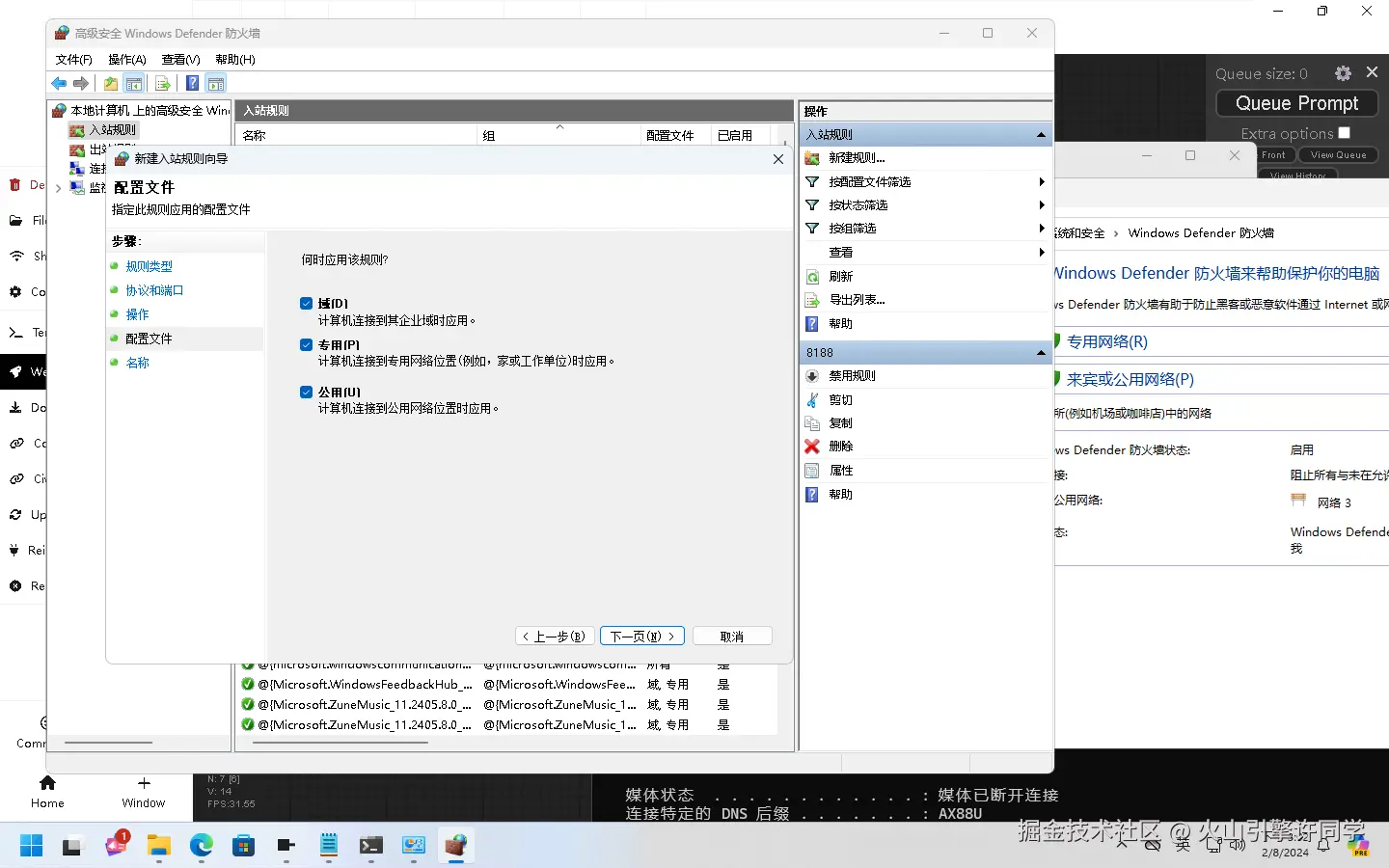This screenshot has height=868, width=1389.
Task: Expand 监视 tree node chevron
Action: [58, 189]
